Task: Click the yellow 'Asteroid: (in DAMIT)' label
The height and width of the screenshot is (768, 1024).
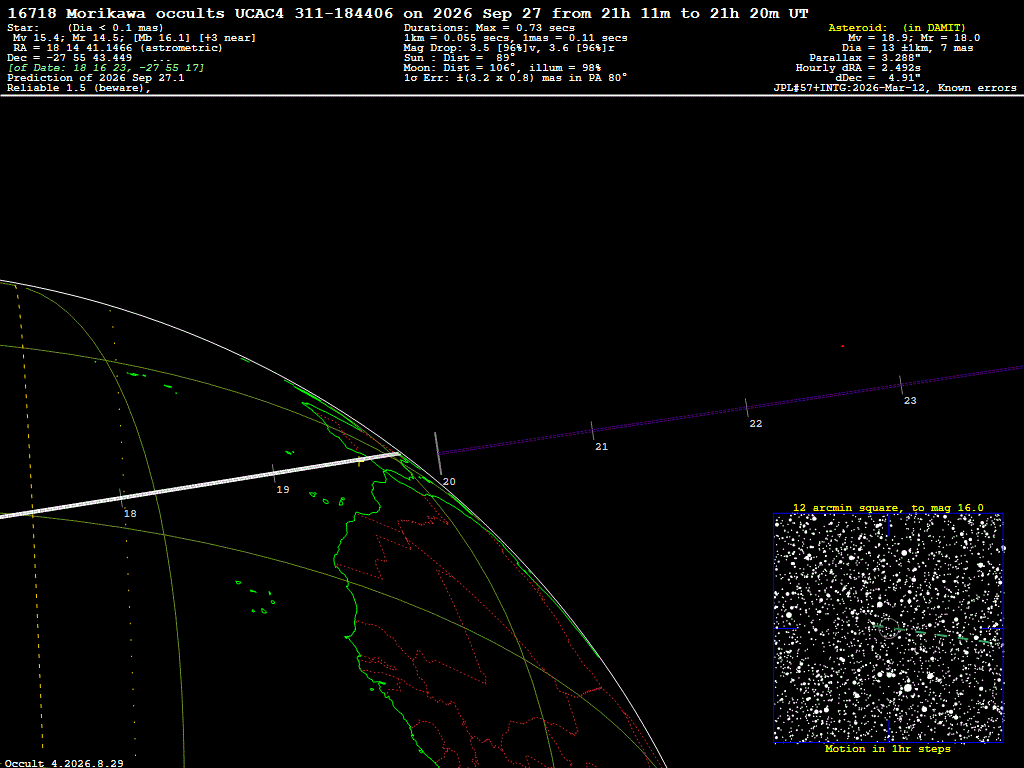Action: (x=897, y=28)
